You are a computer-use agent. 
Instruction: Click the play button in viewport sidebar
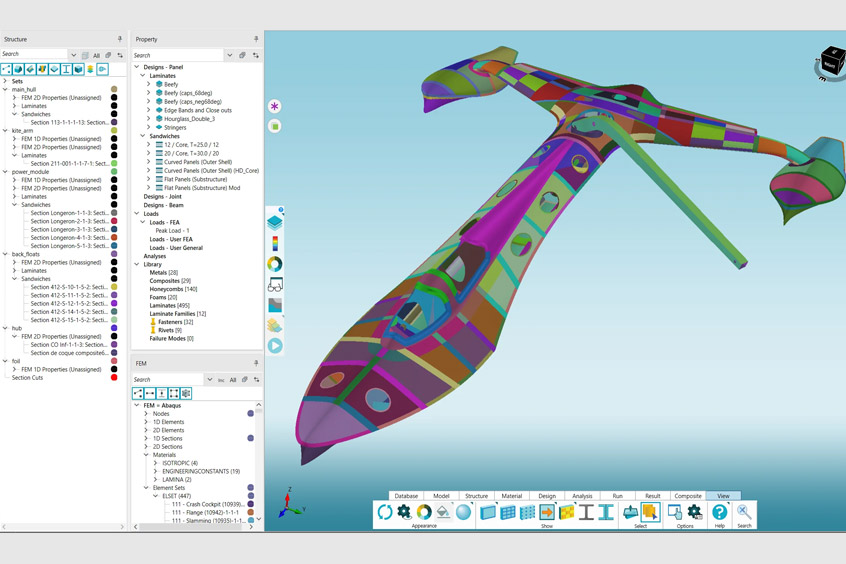(x=275, y=346)
